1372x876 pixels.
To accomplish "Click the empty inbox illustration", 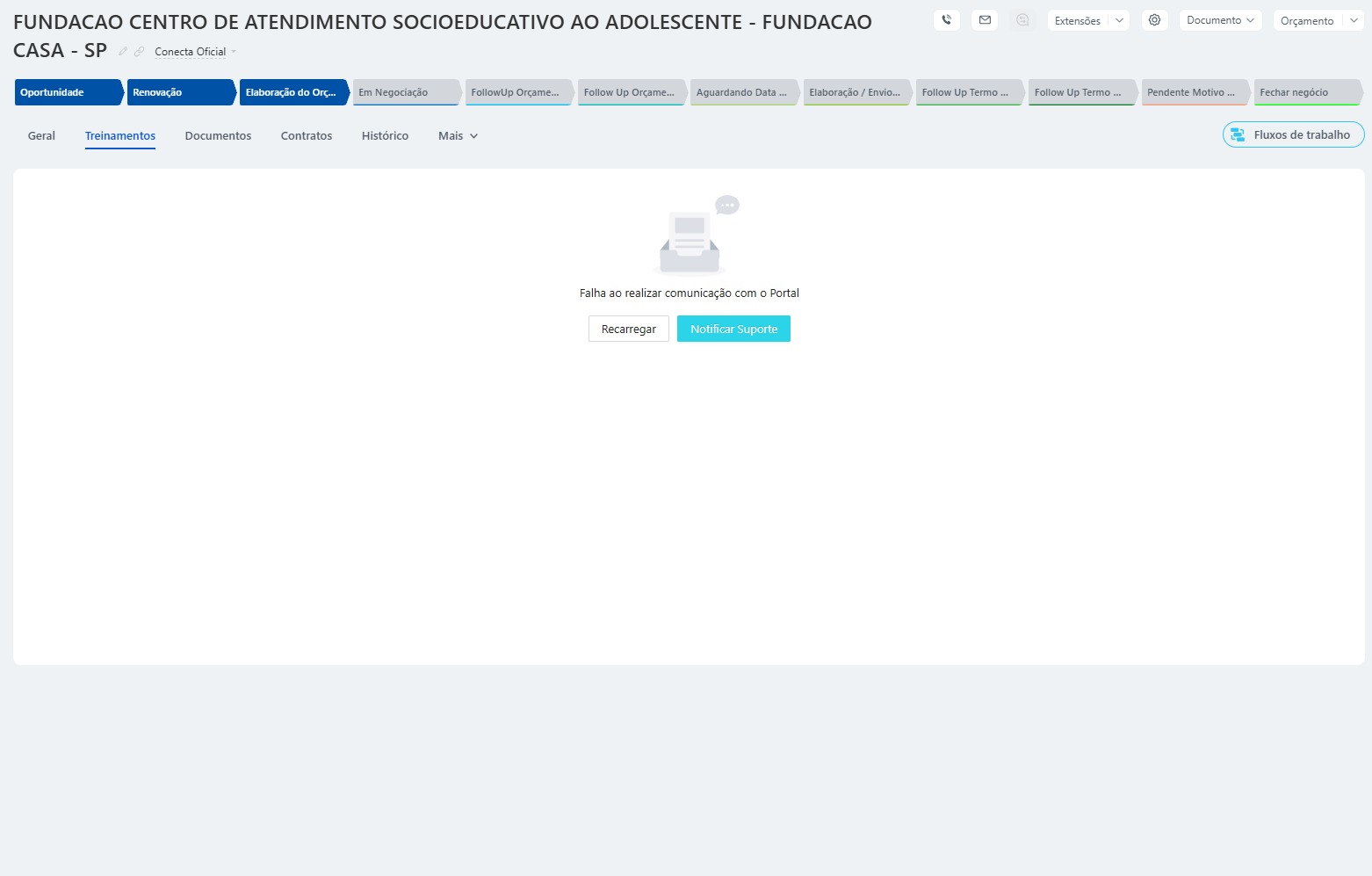I will 690,237.
